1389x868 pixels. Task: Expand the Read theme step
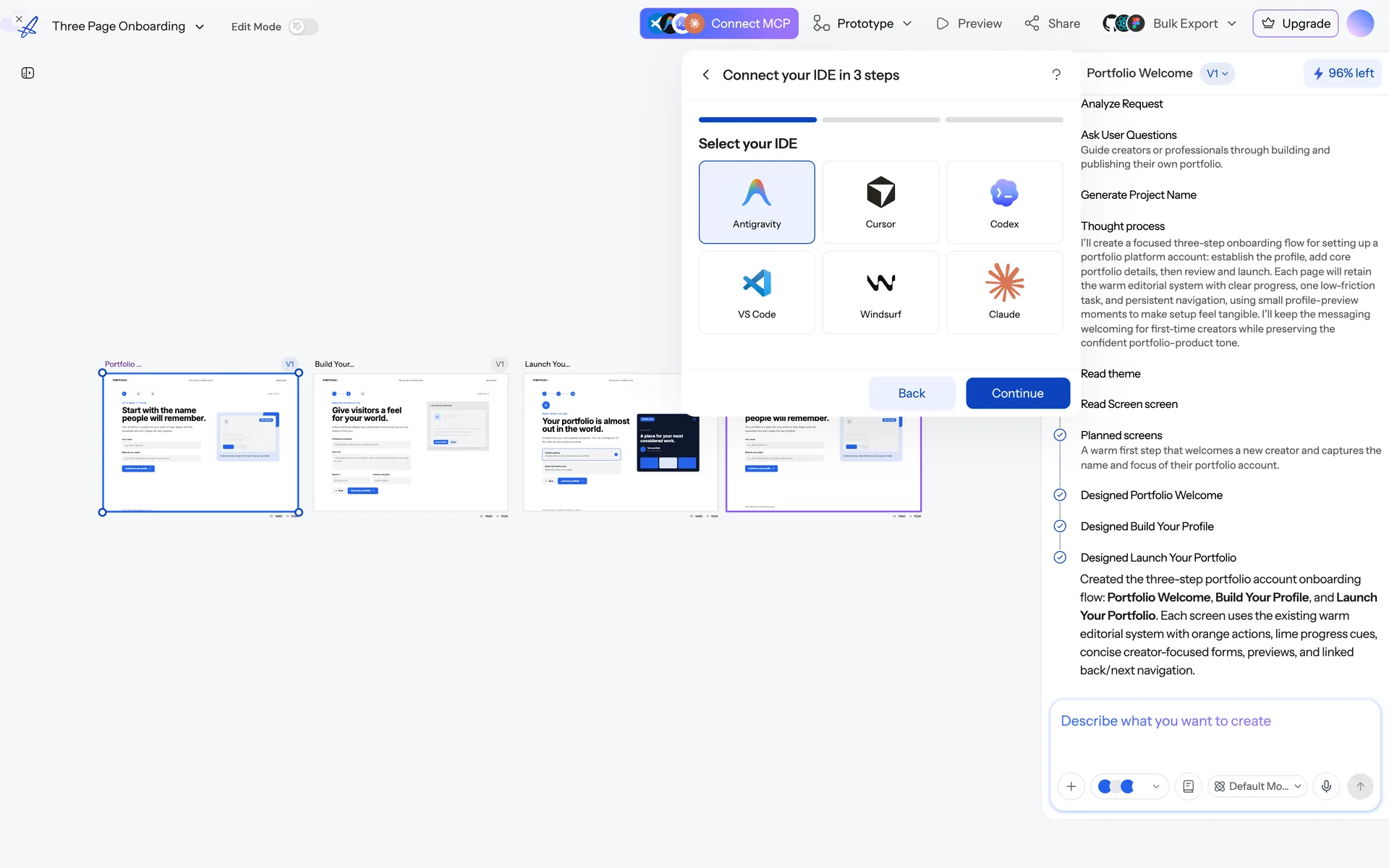[x=1110, y=373]
